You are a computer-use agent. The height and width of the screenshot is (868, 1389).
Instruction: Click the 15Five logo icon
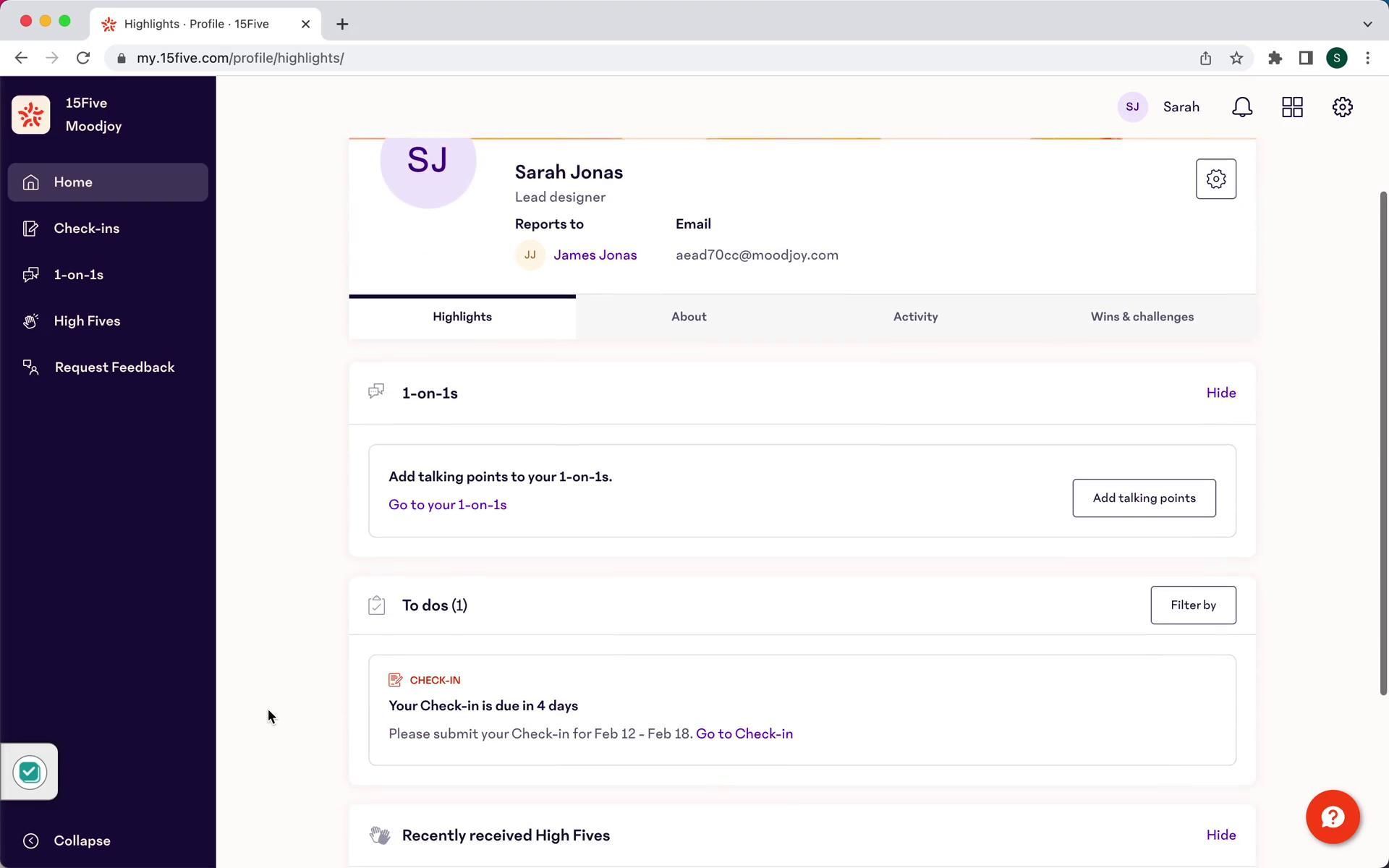tap(31, 115)
